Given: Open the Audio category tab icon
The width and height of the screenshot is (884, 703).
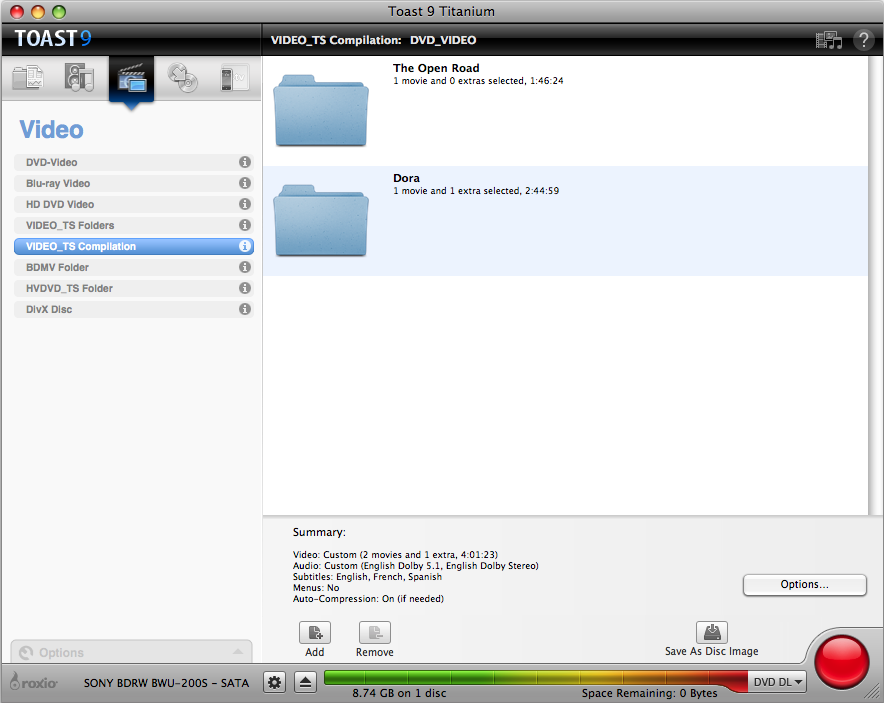Looking at the screenshot, I should click(x=79, y=78).
